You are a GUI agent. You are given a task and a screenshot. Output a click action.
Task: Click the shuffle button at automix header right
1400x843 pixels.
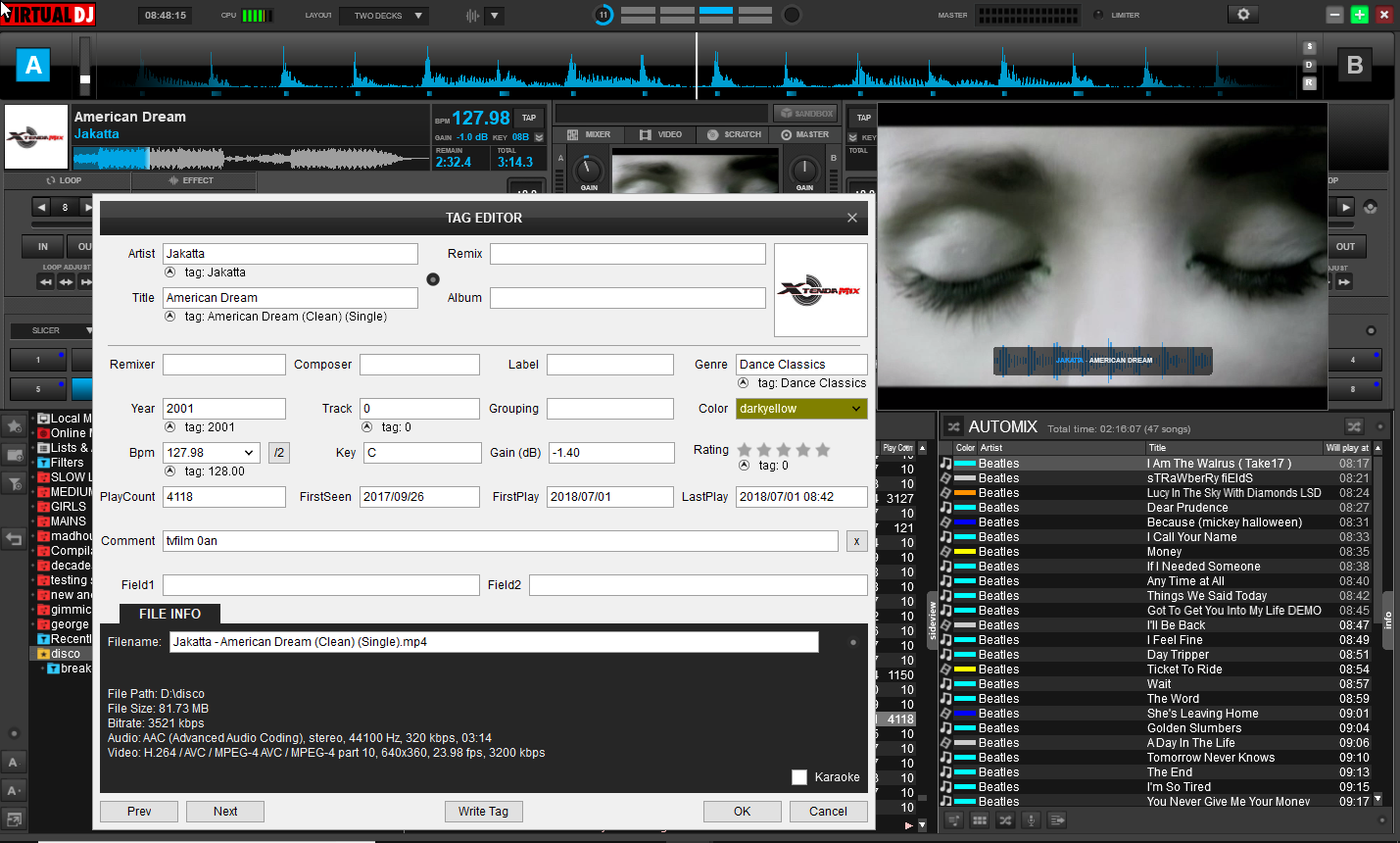point(1354,426)
